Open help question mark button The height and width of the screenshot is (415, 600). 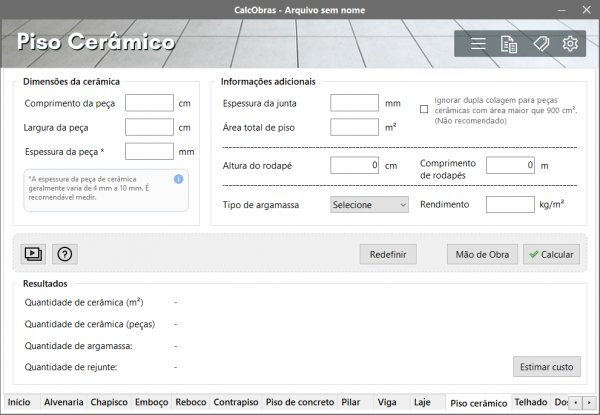pyautogui.click(x=65, y=254)
